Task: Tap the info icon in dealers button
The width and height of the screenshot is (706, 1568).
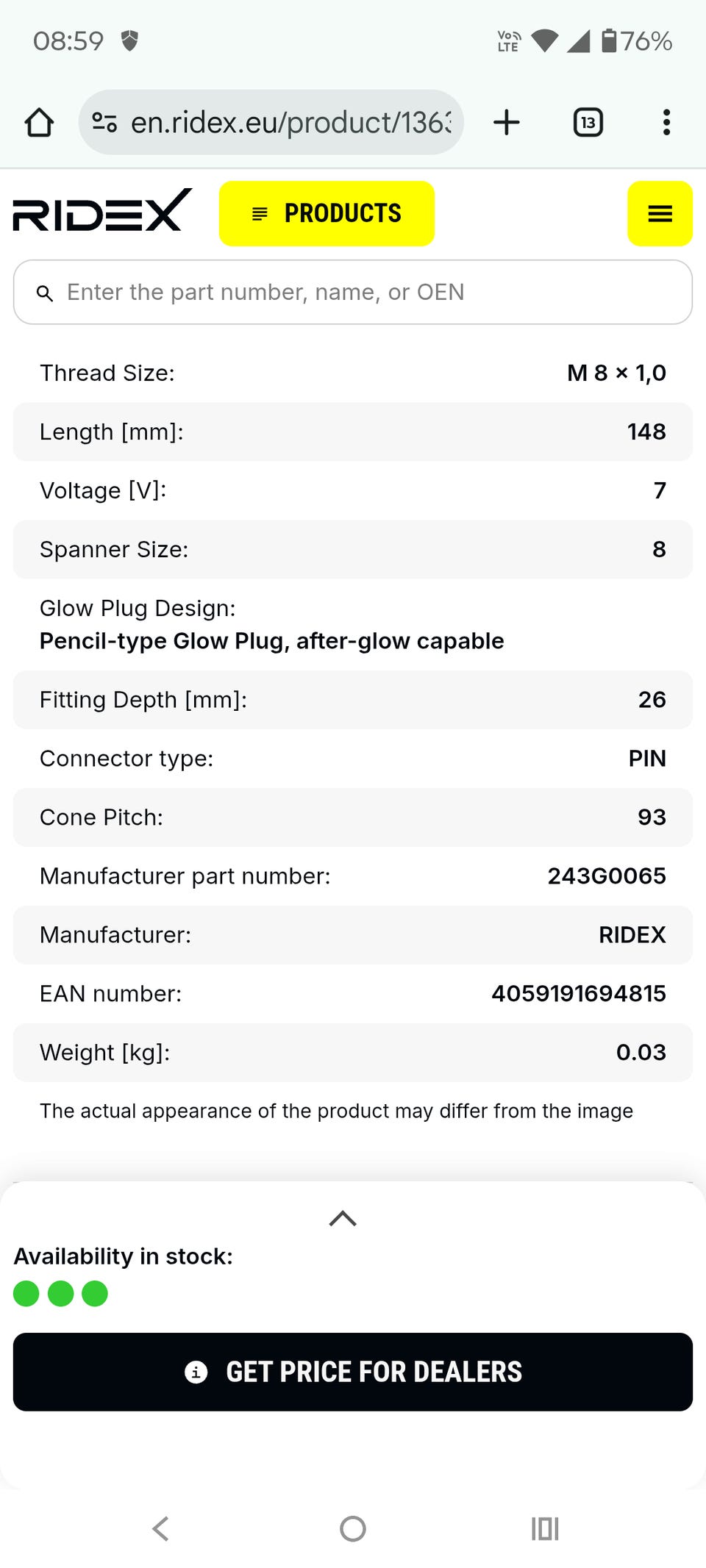Action: click(x=196, y=1372)
